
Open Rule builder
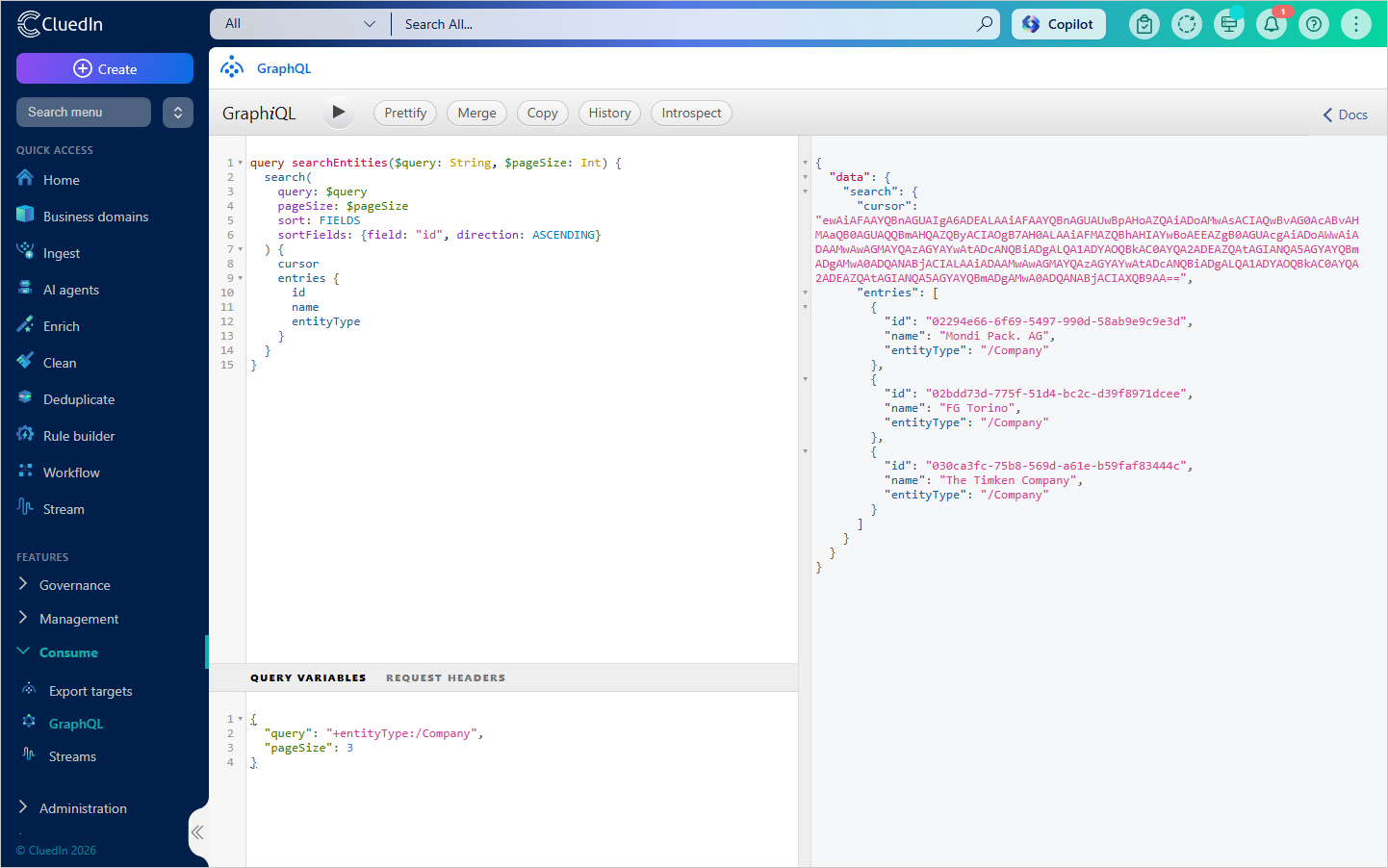78,436
